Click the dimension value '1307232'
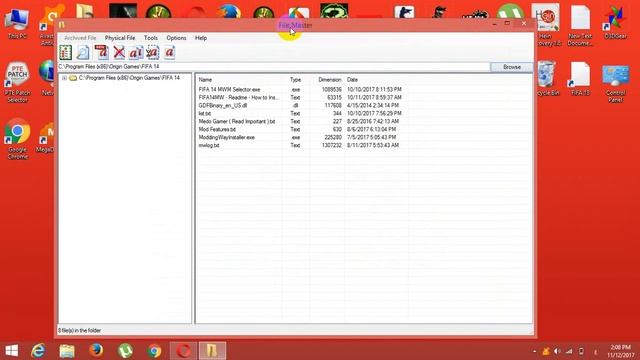This screenshot has height=360, width=640. [331, 145]
